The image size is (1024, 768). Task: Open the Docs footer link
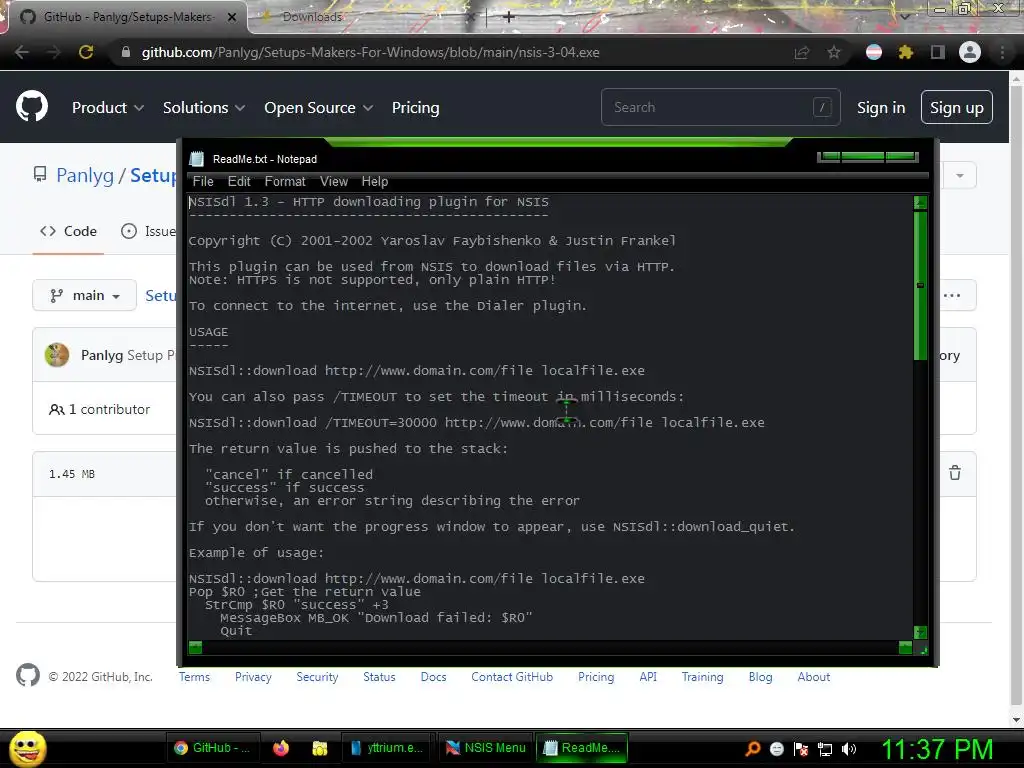pyautogui.click(x=433, y=677)
